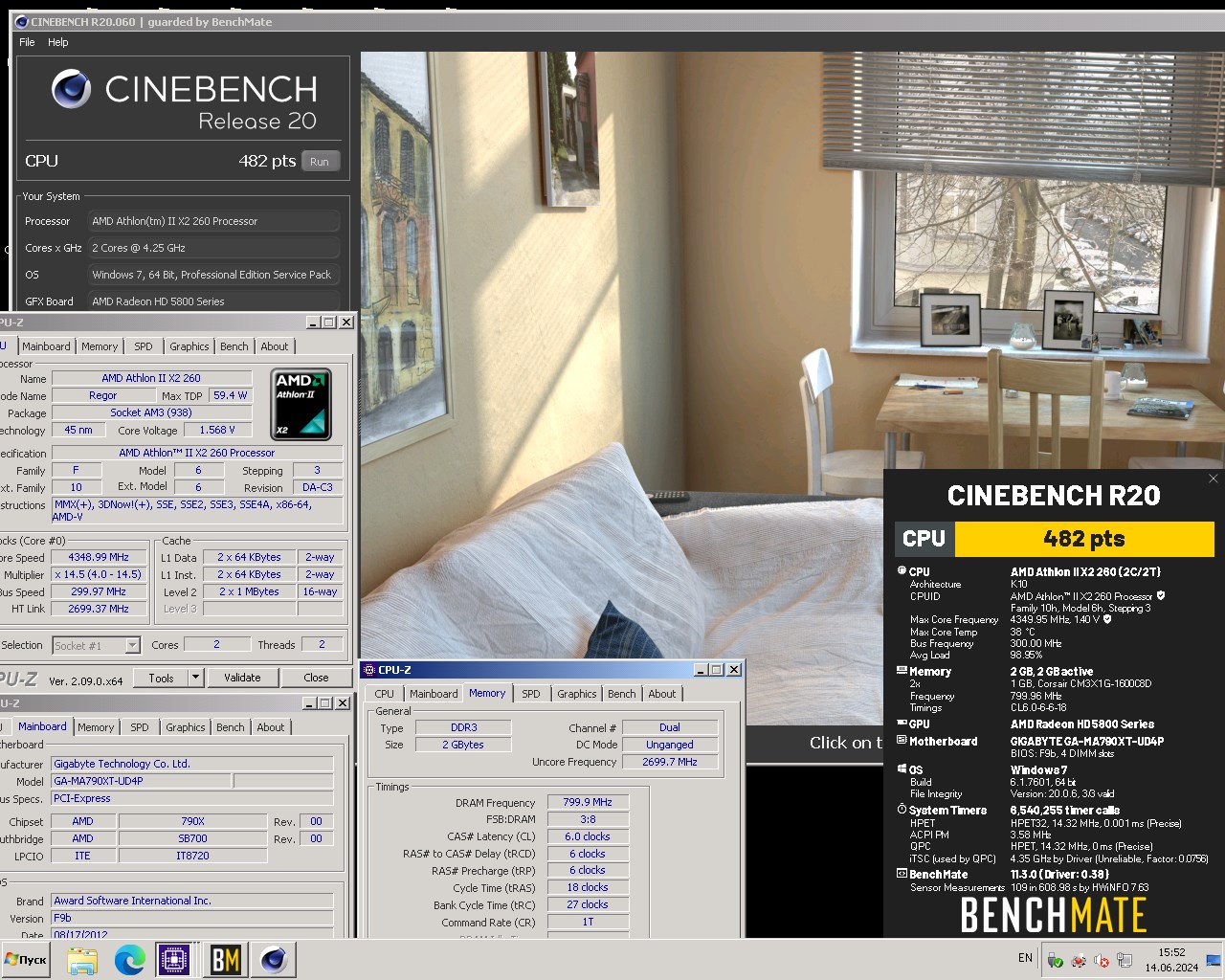The height and width of the screenshot is (980, 1225).
Task: Click the Processor field showing AMD Athlon II X2 260
Action: click(x=214, y=221)
